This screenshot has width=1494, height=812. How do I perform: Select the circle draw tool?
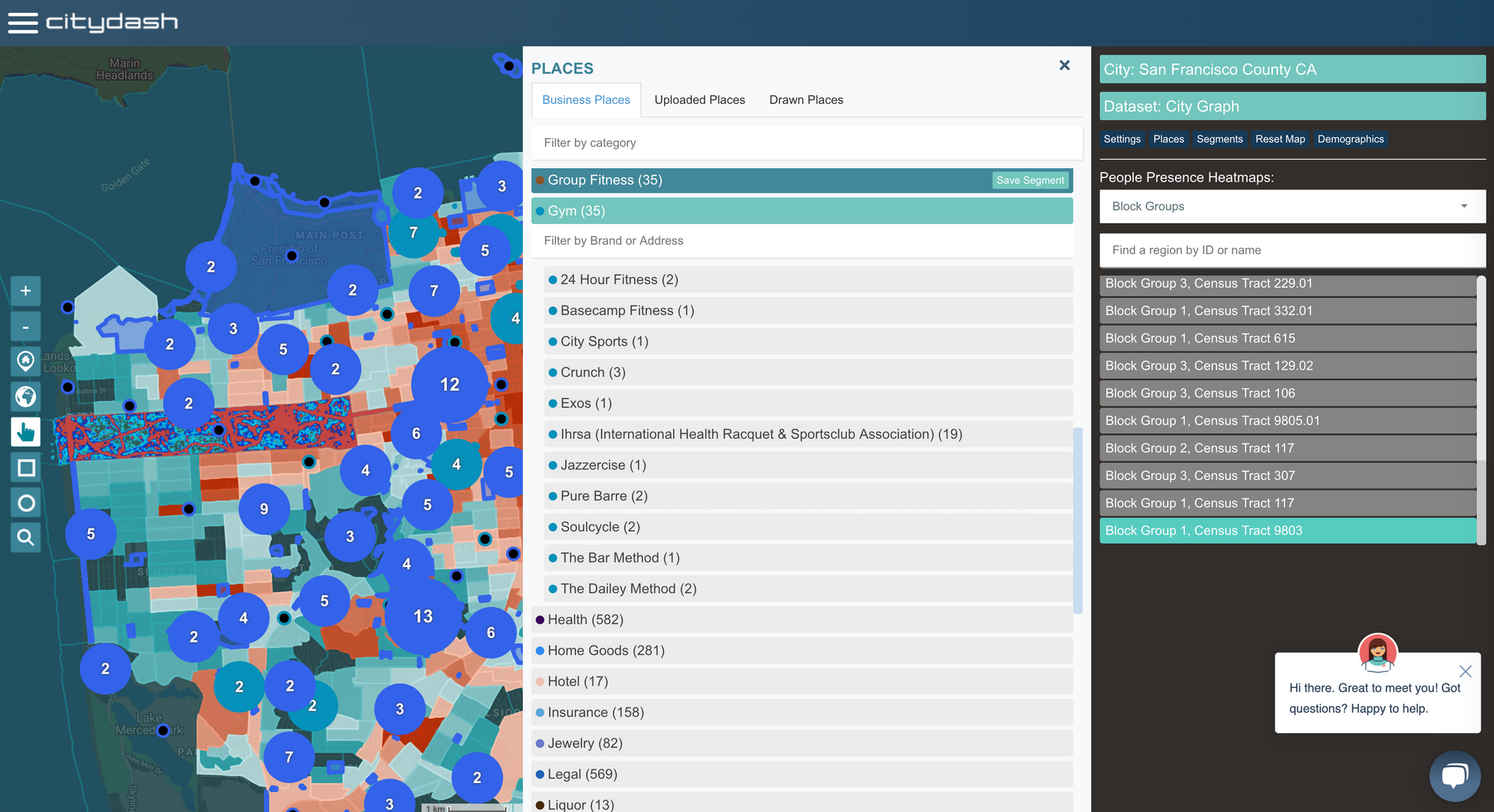[x=25, y=503]
